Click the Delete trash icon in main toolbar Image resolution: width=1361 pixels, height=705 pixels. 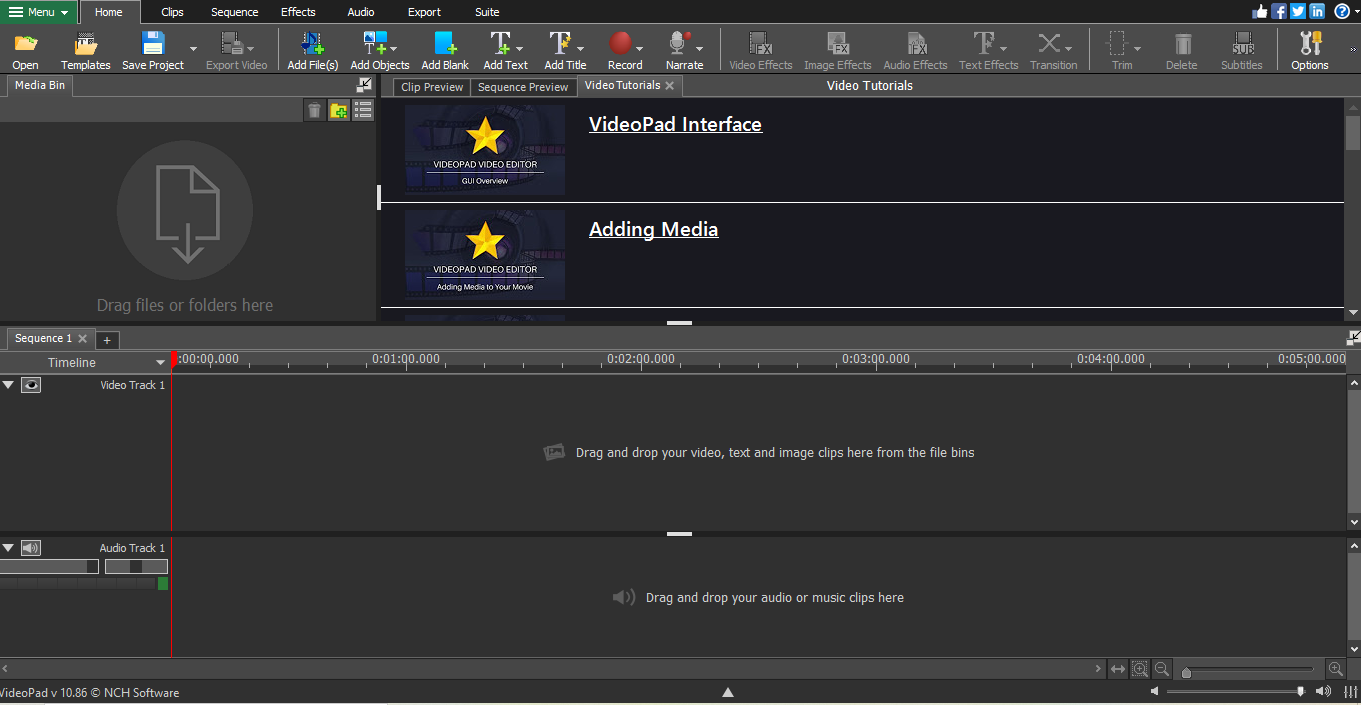pyautogui.click(x=1183, y=43)
